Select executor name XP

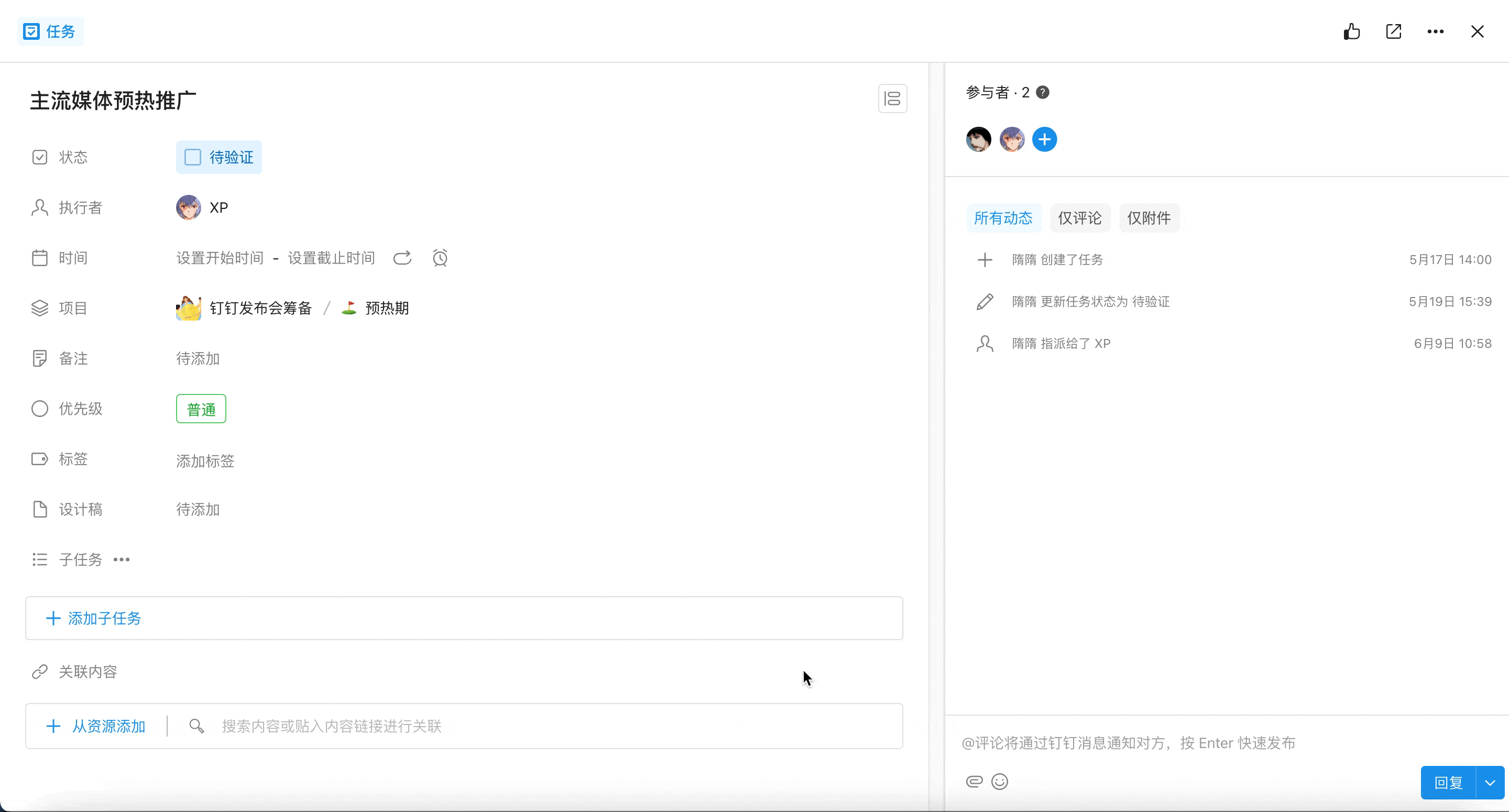coord(218,207)
